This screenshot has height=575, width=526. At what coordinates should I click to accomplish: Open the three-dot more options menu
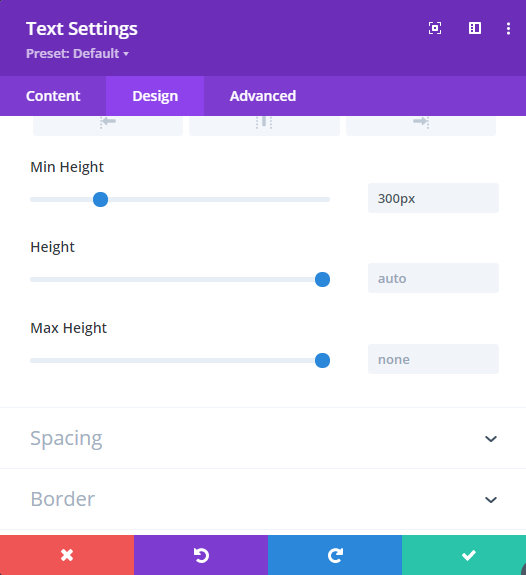pos(508,28)
